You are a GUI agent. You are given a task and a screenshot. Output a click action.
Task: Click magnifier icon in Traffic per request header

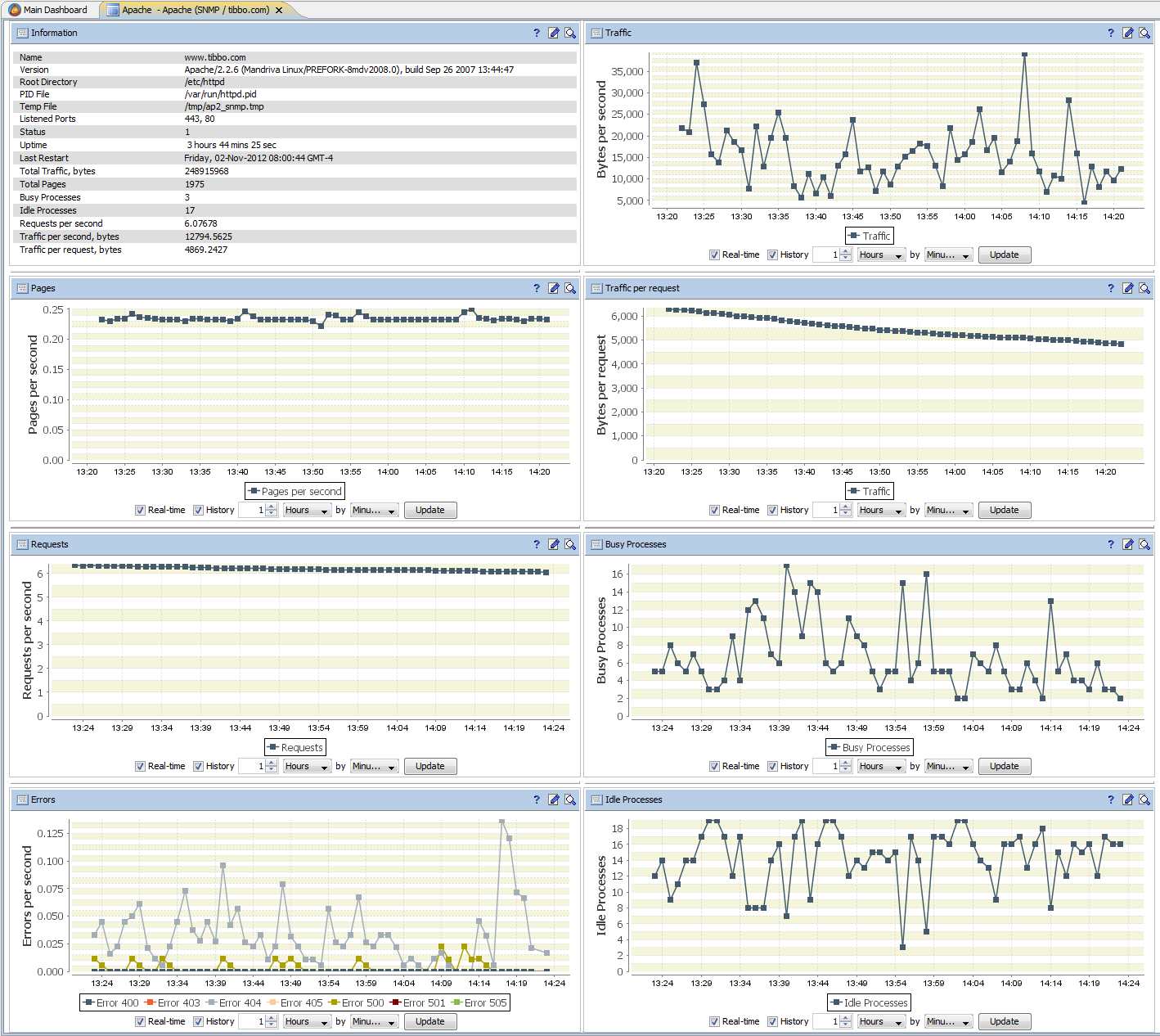point(1144,288)
